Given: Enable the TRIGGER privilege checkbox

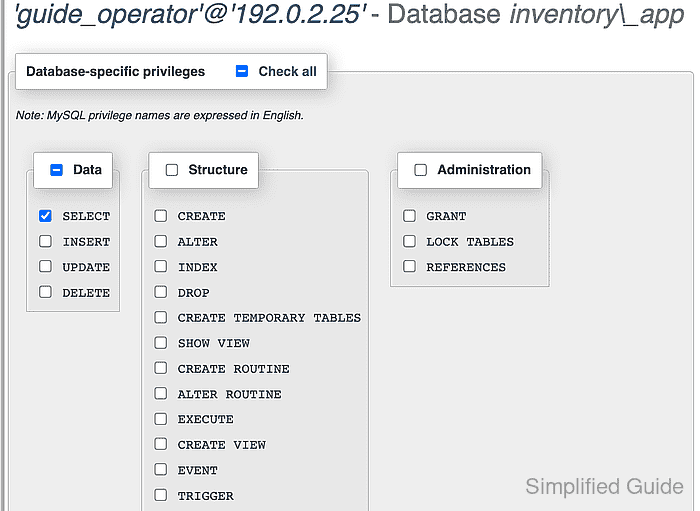Looking at the screenshot, I should pos(161,495).
